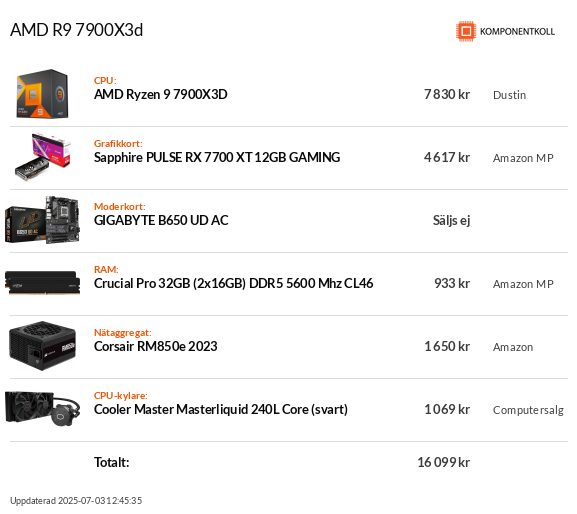577x514 pixels.
Task: Click the Cooler Master liquid cooler image
Action: click(x=42, y=409)
